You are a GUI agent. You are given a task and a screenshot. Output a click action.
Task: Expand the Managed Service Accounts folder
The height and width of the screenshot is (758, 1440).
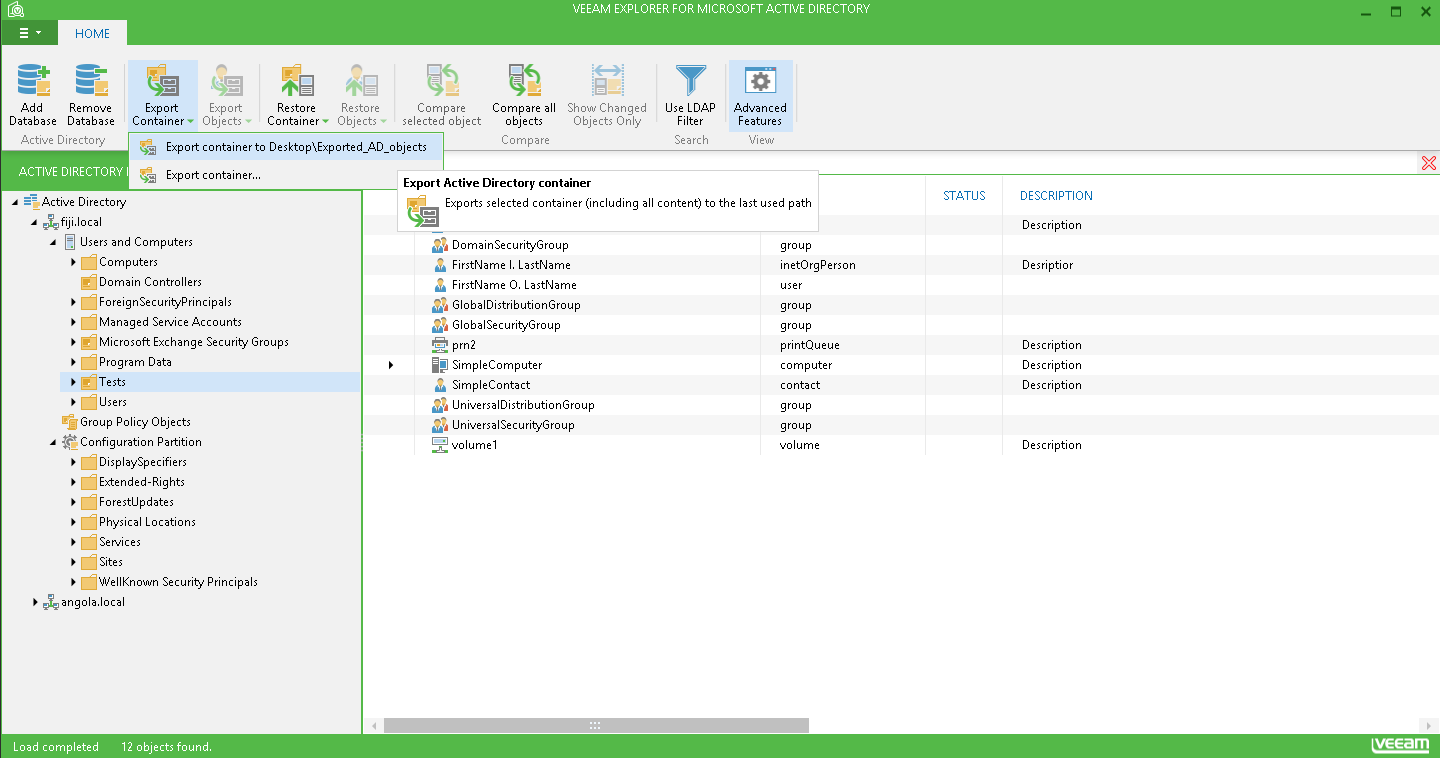tap(73, 322)
